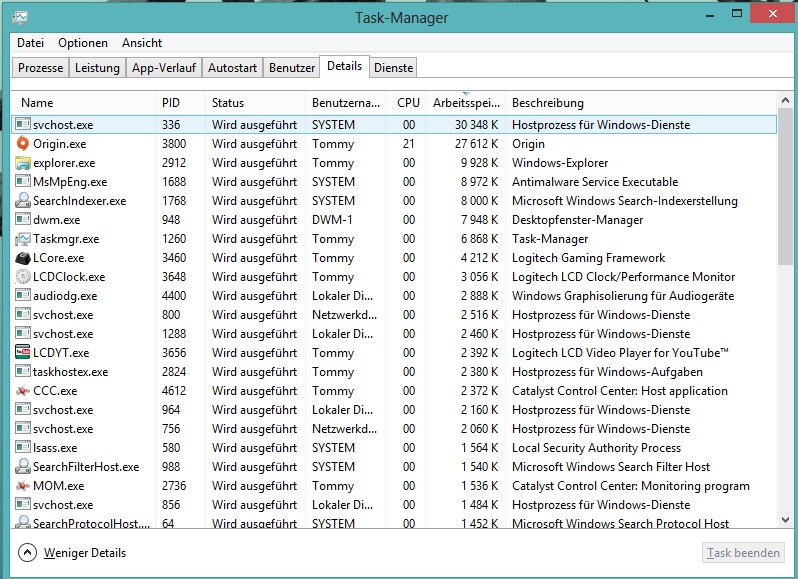Click the SearchProtocolHost icon
This screenshot has width=798, height=579.
point(23,522)
